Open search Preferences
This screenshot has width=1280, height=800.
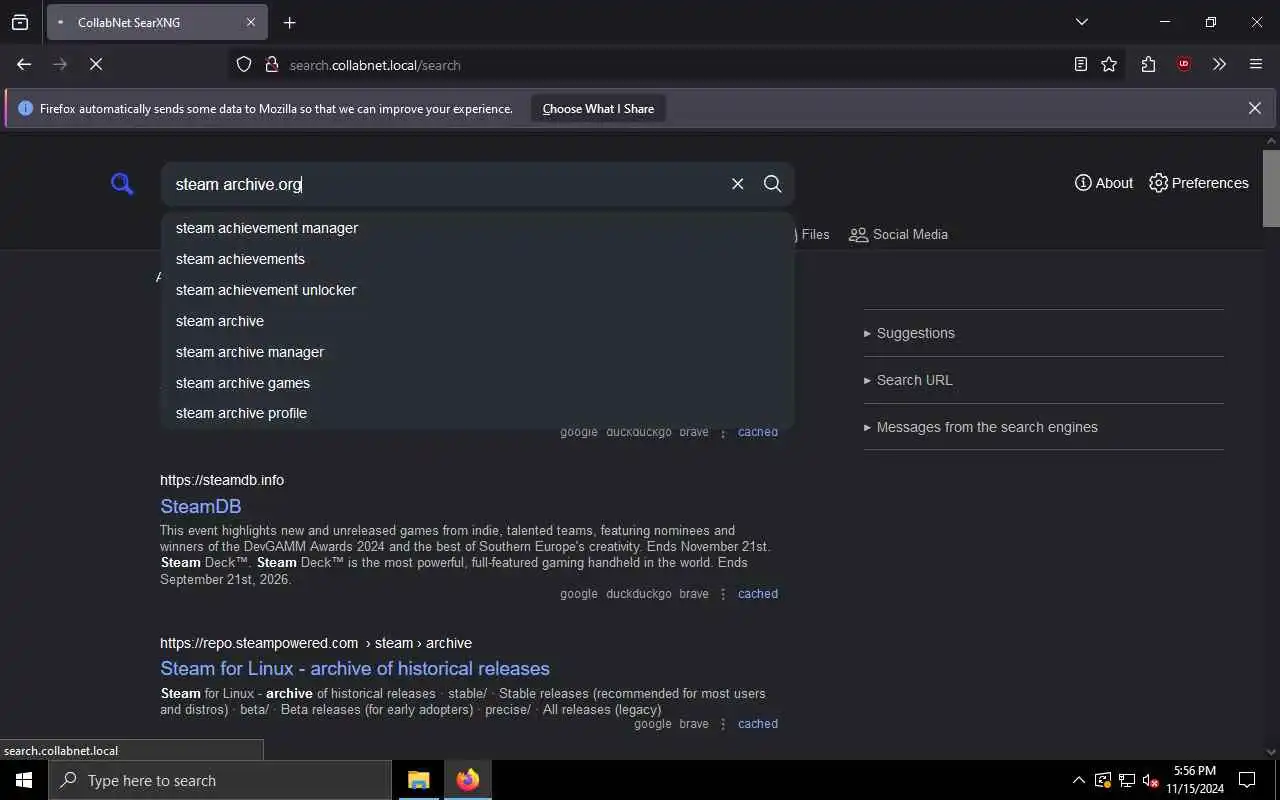coord(1199,183)
